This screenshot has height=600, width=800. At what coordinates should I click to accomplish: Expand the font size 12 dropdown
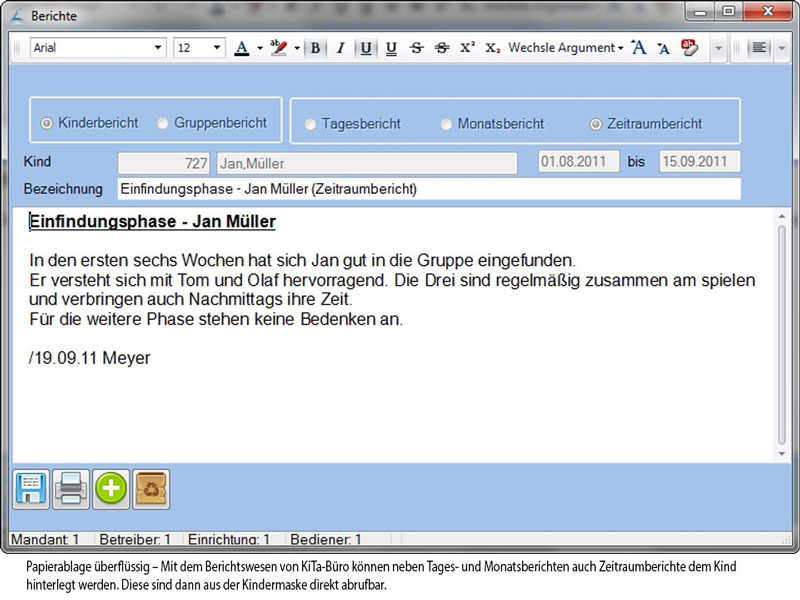217,48
